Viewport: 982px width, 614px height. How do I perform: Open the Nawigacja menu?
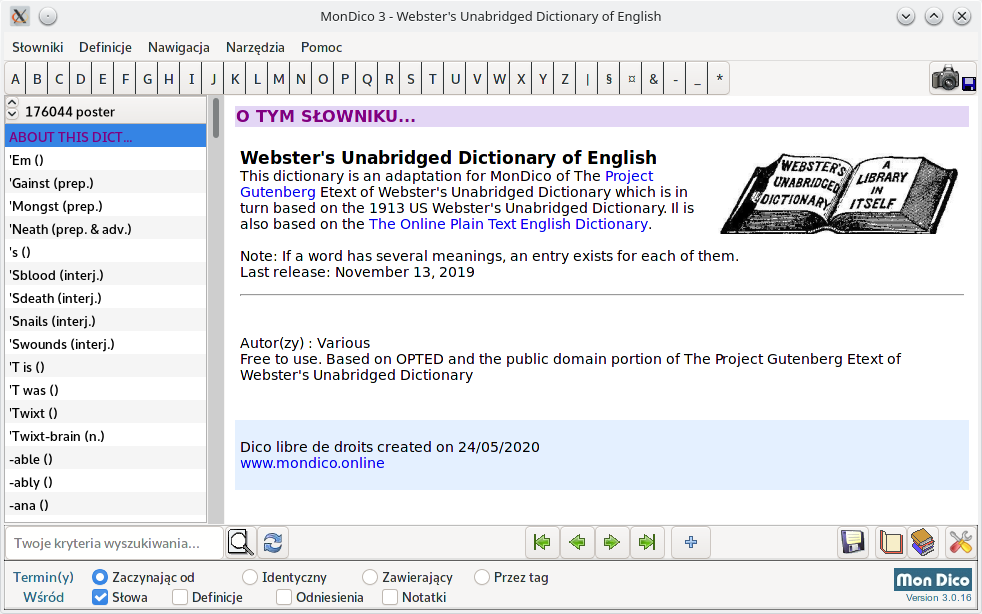[x=178, y=47]
